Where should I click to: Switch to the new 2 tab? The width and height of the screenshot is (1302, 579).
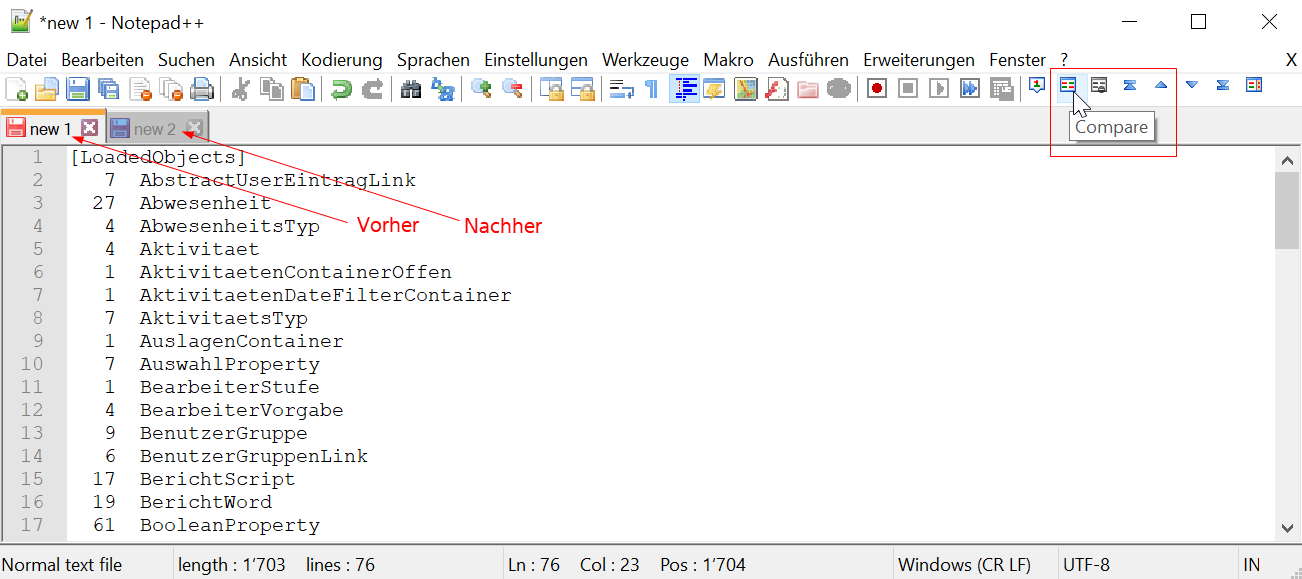[154, 129]
